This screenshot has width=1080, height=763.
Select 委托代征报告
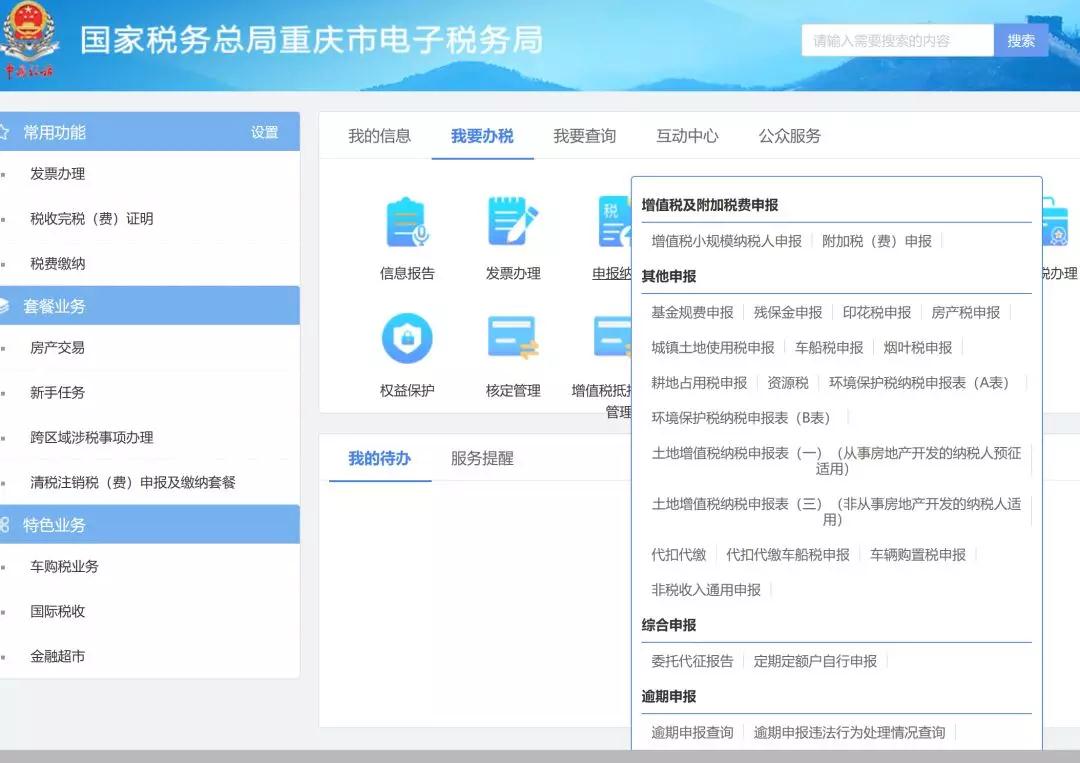click(x=692, y=661)
